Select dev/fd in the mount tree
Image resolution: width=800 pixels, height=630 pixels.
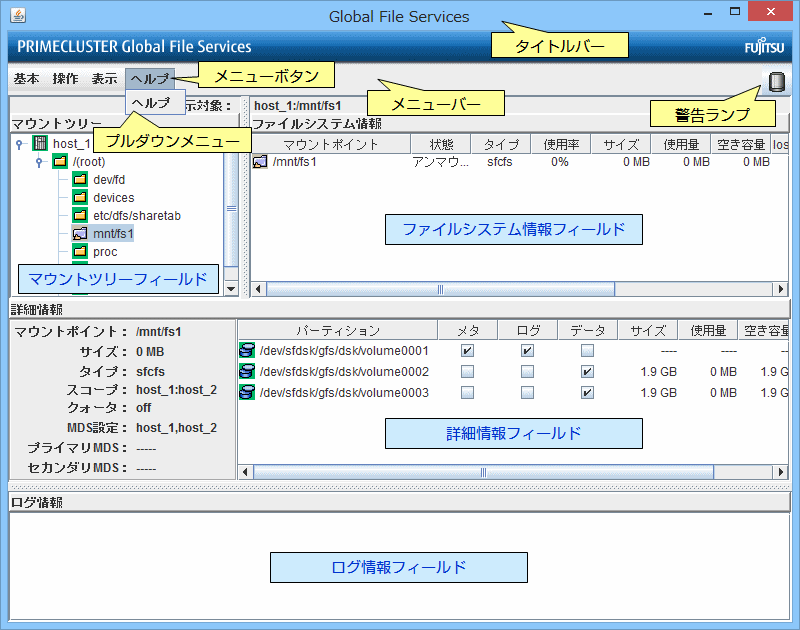click(109, 180)
